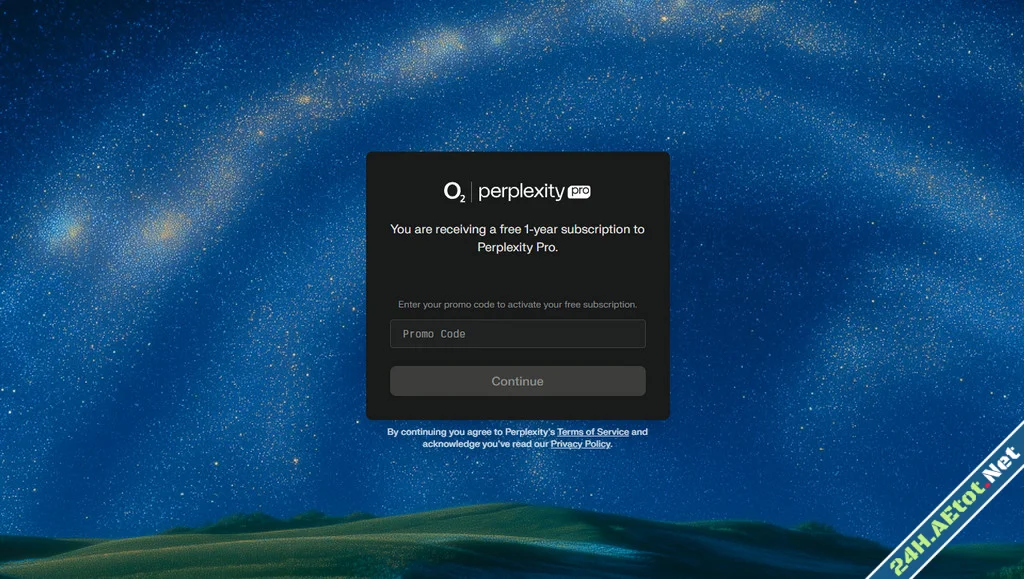Open the Privacy Policy link

click(580, 443)
